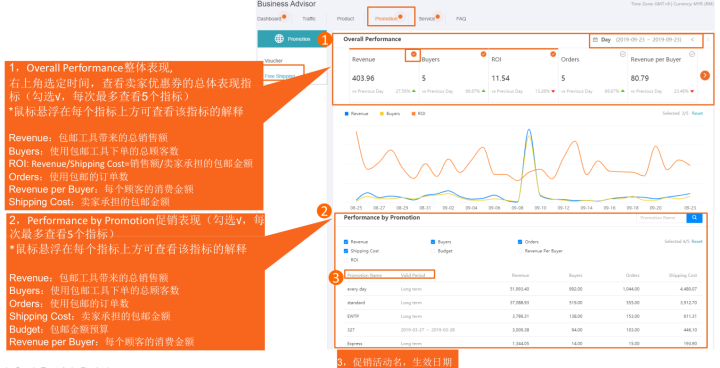Check the Revenue Per Buyer checkbox
This screenshot has width=720, height=368.
point(520,251)
